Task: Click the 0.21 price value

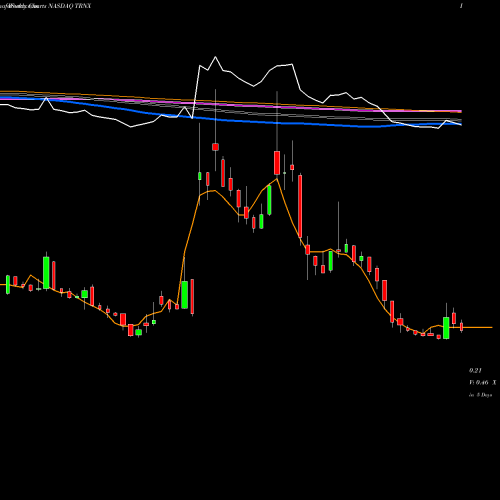Action: tap(475, 370)
